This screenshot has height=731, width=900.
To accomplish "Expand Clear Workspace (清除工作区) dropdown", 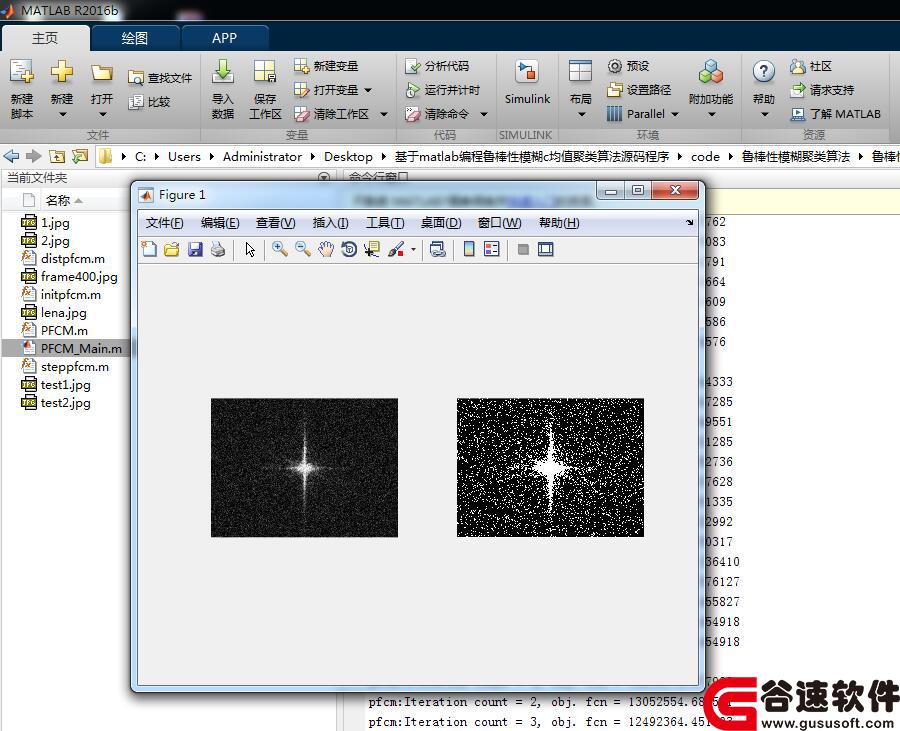I will click(383, 115).
